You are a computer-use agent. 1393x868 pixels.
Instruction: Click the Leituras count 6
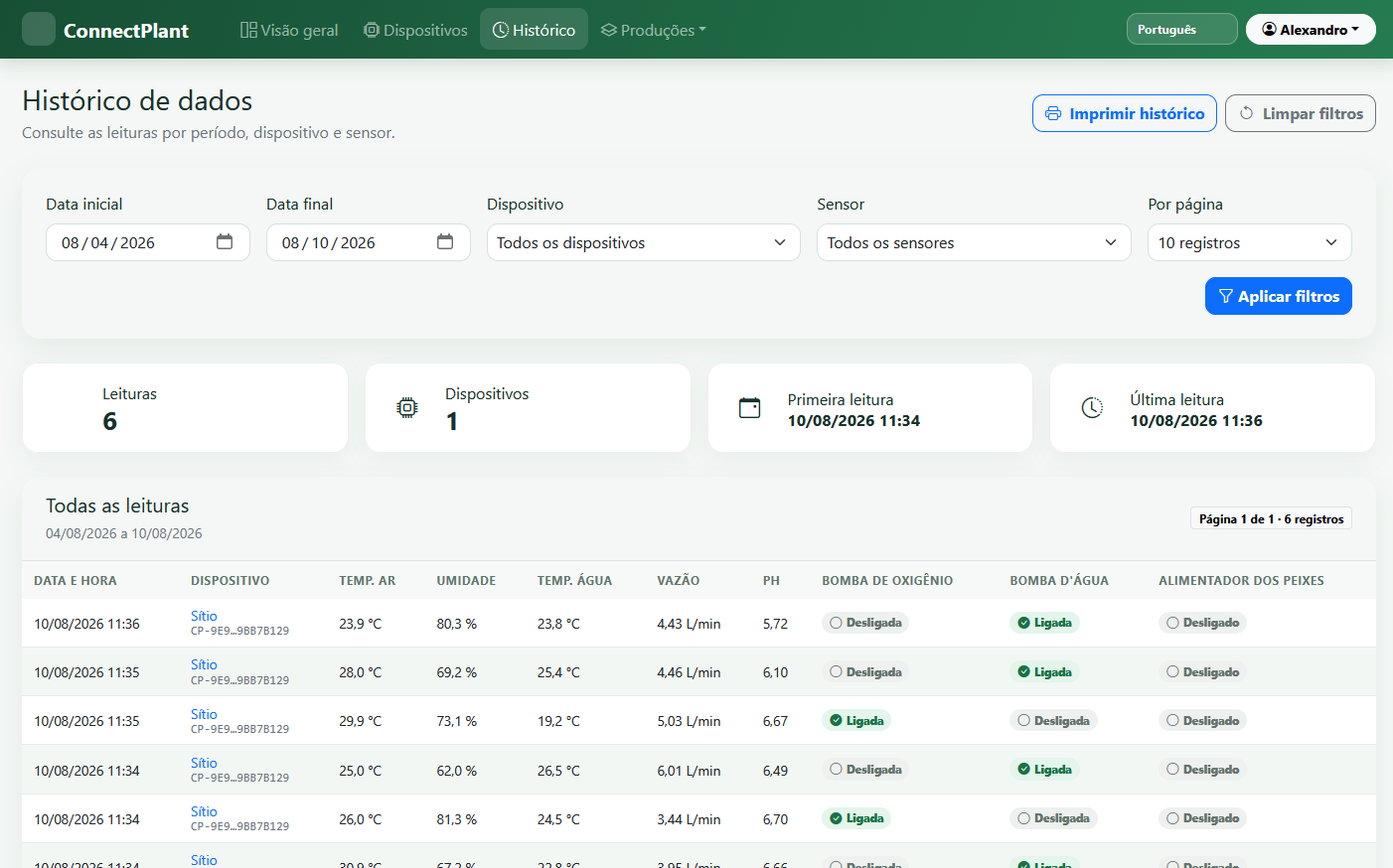[x=109, y=421]
